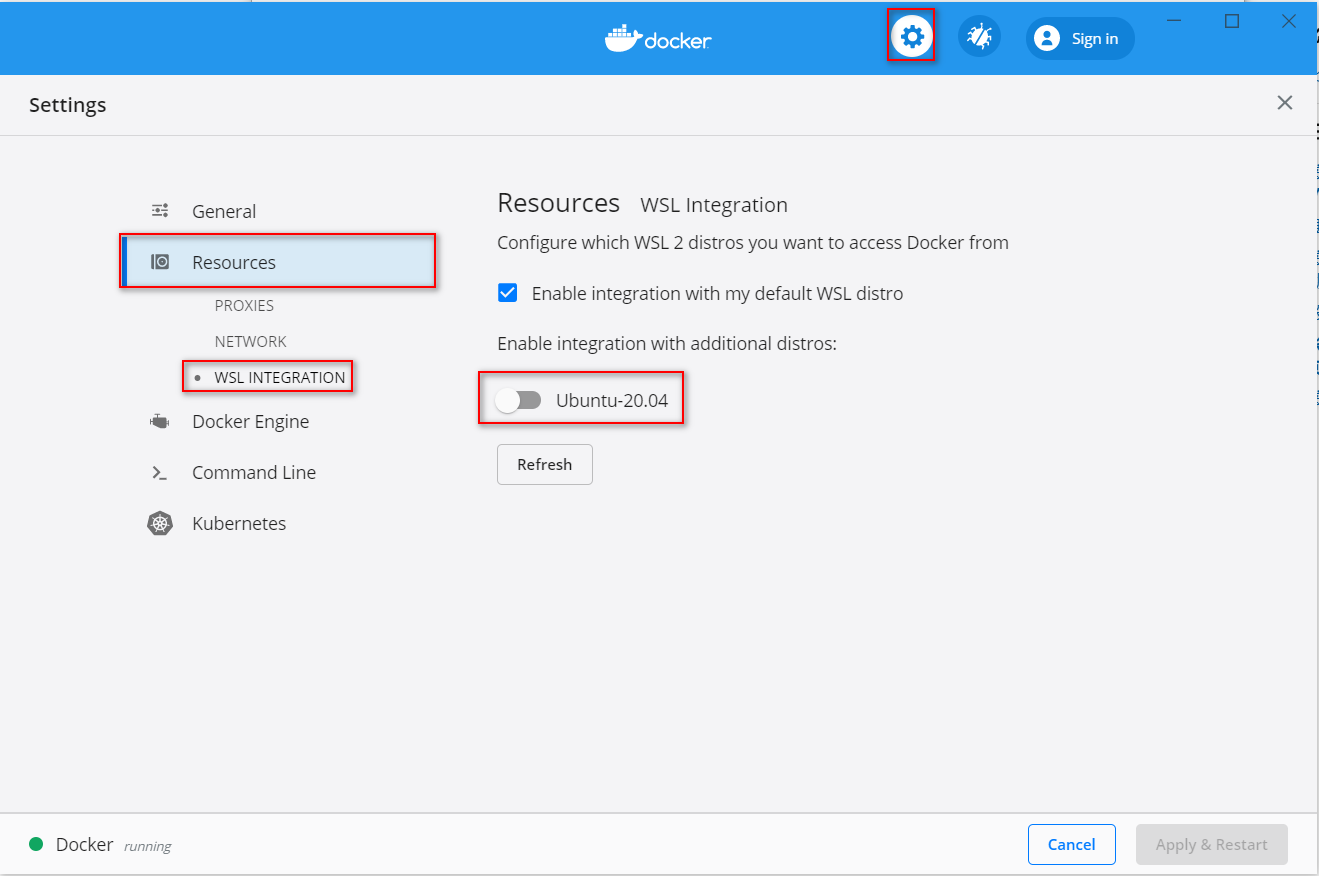The width and height of the screenshot is (1319, 876).
Task: Select the Resources settings section
Action: [x=278, y=262]
